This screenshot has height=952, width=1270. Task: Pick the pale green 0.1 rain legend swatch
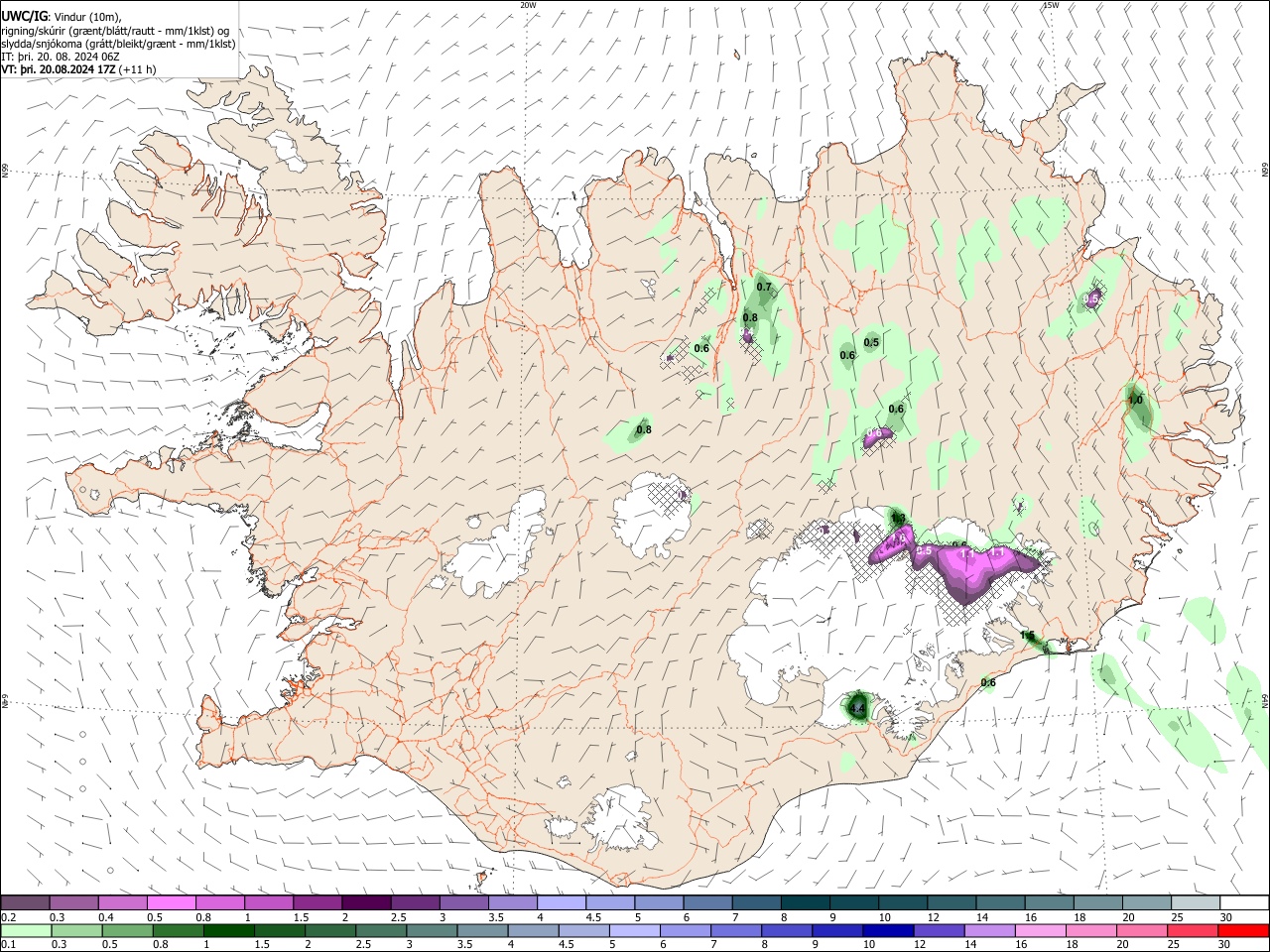25,930
